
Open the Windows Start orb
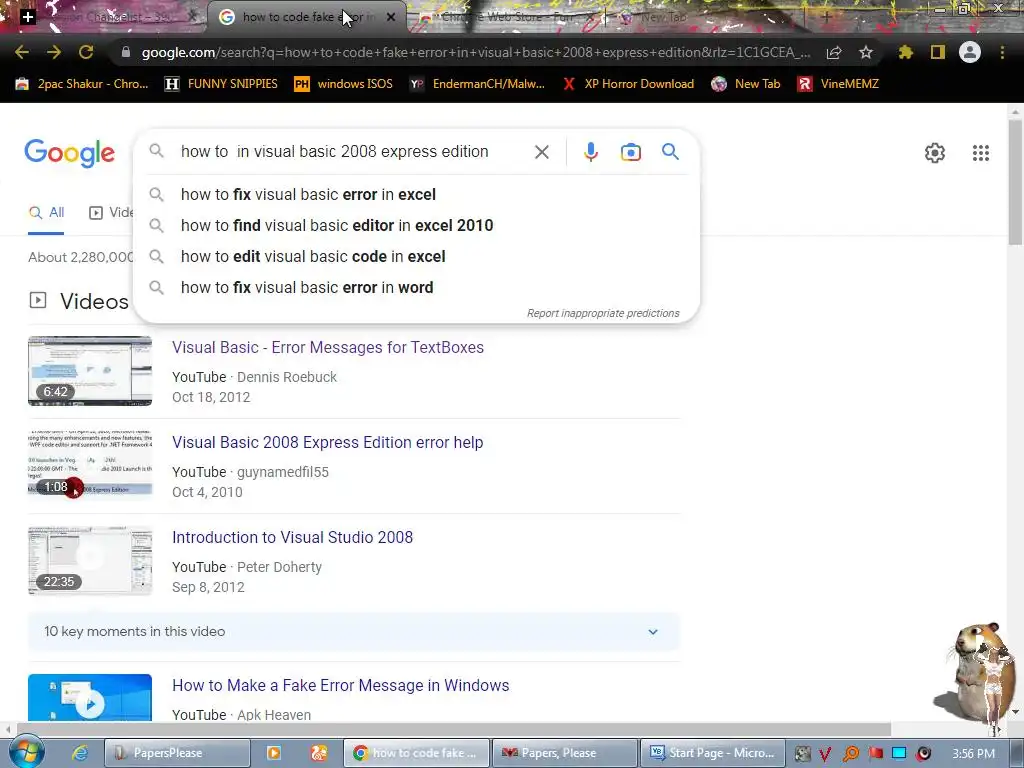(x=26, y=751)
